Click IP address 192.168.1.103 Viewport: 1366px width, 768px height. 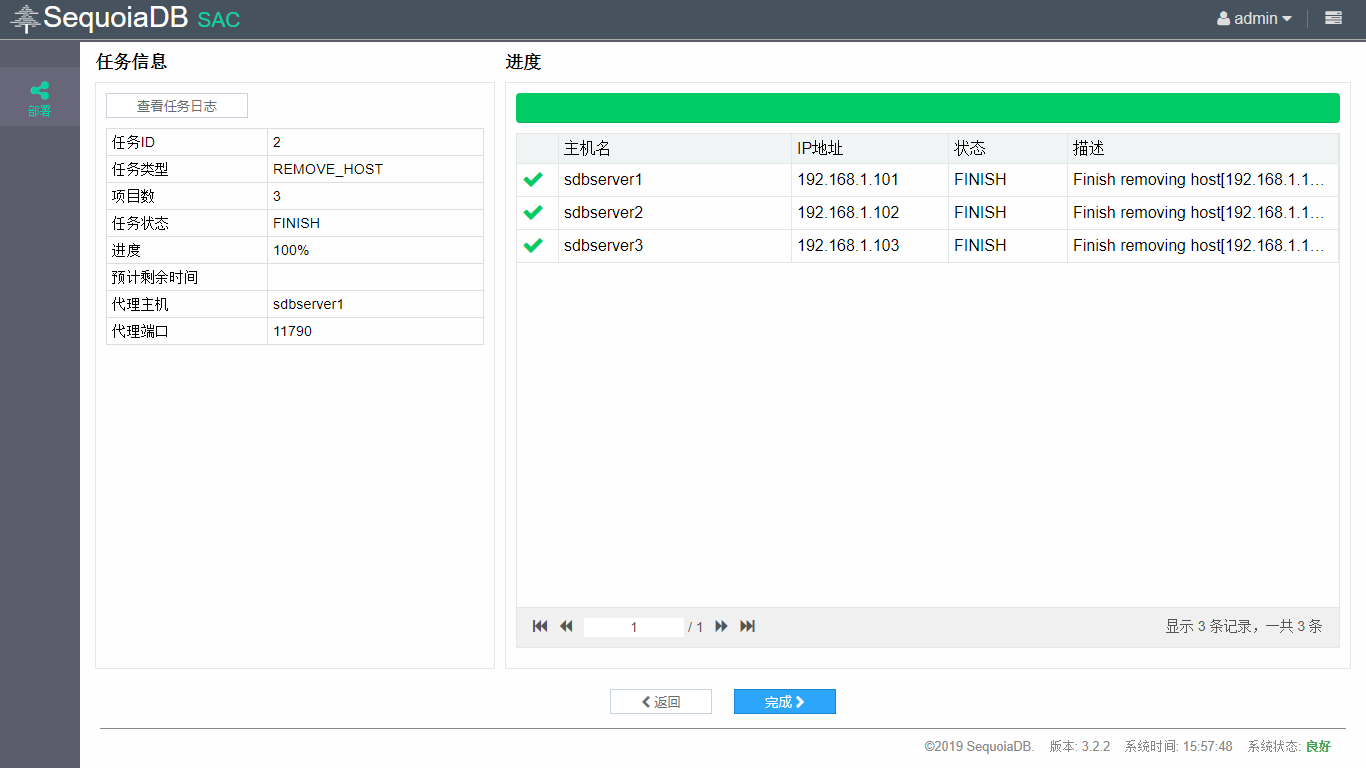848,246
